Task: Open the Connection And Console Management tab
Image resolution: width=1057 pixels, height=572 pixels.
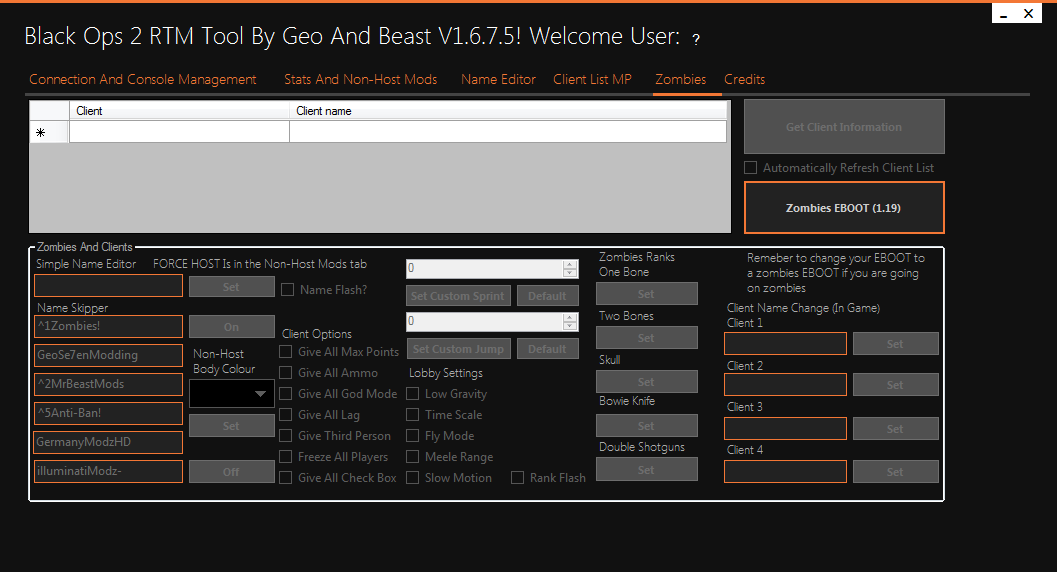Action: pos(142,80)
